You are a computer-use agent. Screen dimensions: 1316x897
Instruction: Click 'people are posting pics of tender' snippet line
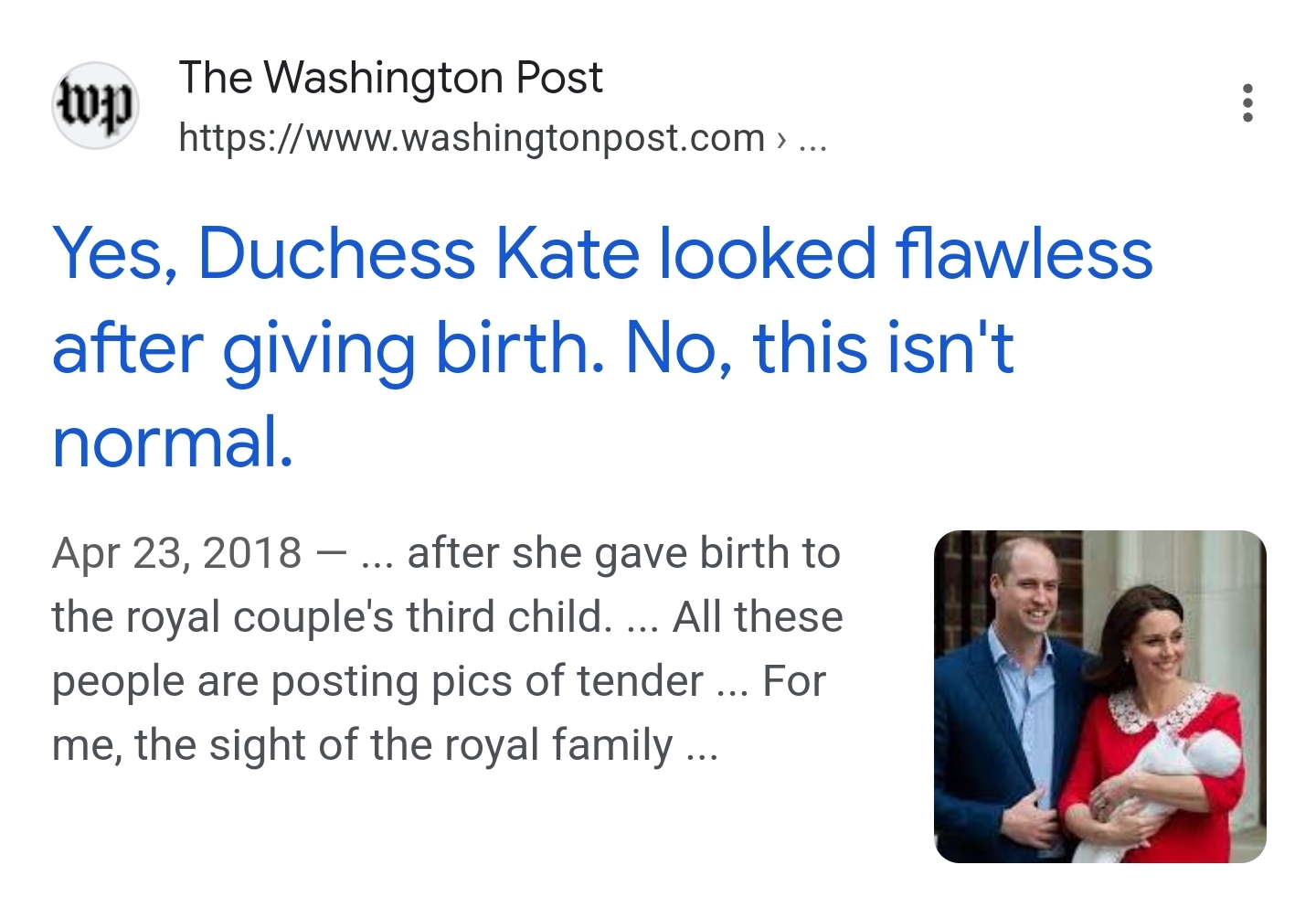[x=377, y=681]
